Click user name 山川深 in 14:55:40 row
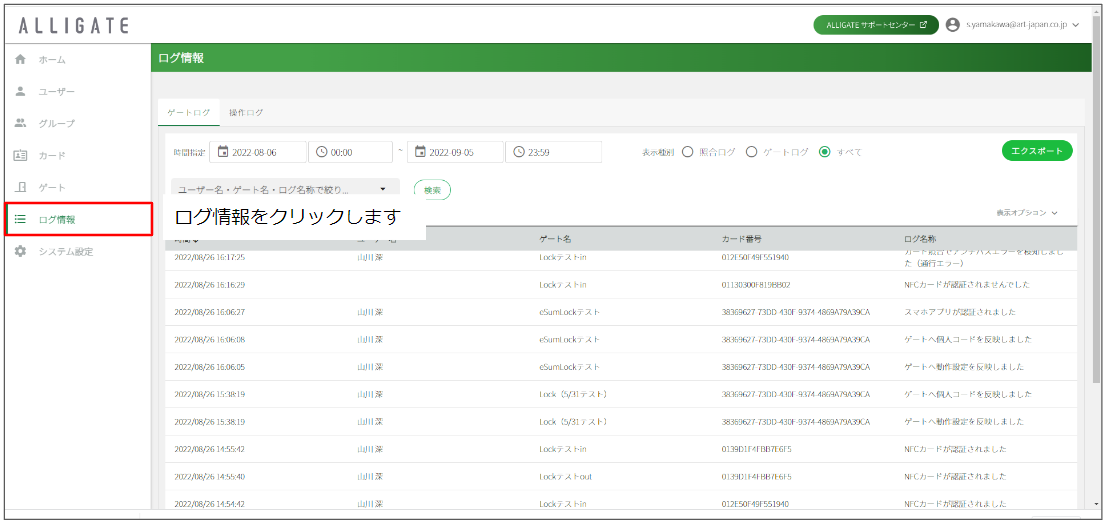Screen dimensions: 1108x526 point(370,477)
